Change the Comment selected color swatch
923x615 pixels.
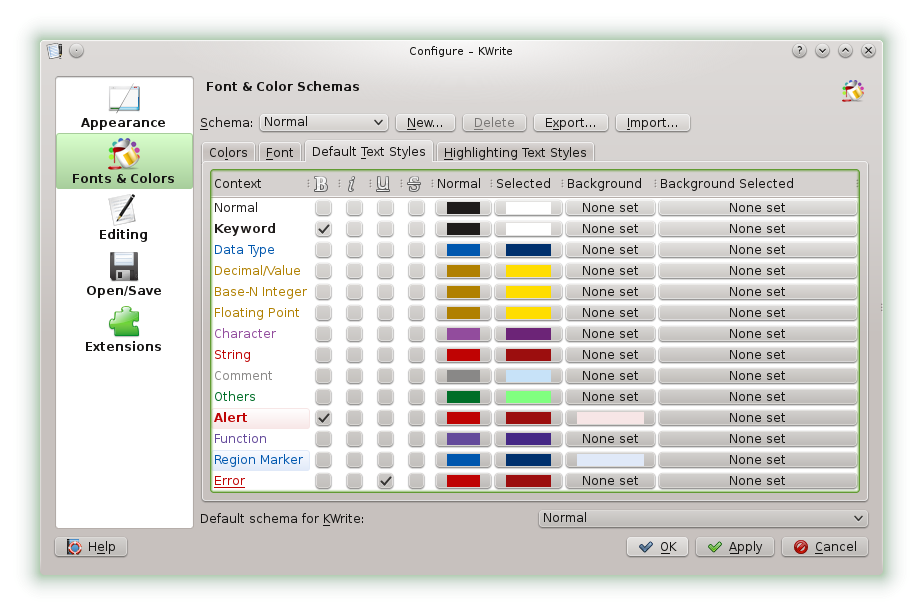[x=528, y=375]
